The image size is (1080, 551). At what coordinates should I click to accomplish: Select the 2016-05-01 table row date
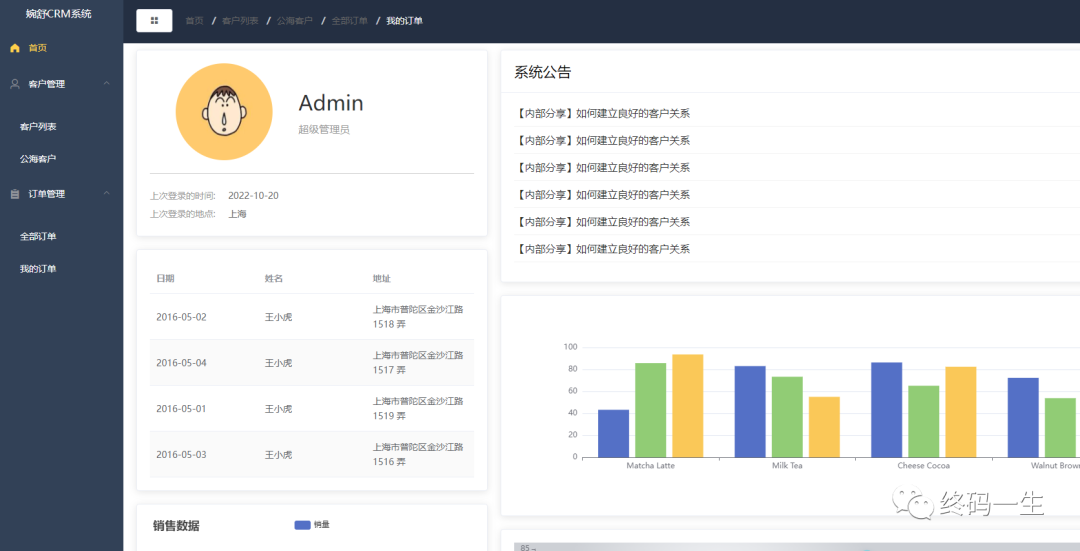(181, 409)
